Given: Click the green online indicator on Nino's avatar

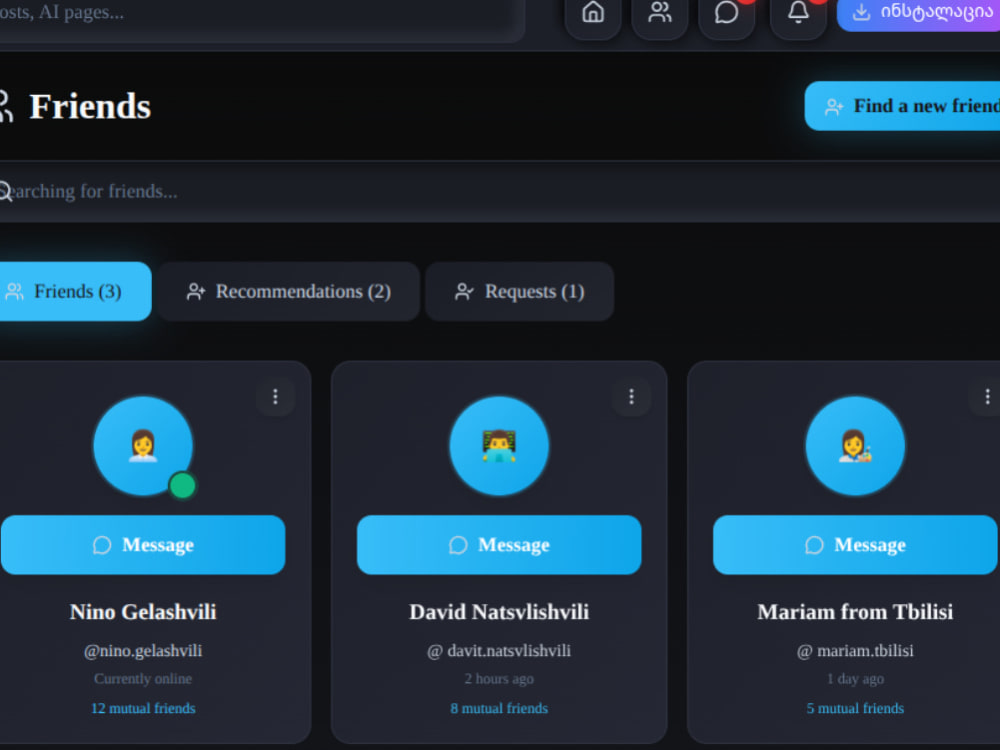Looking at the screenshot, I should point(182,485).
